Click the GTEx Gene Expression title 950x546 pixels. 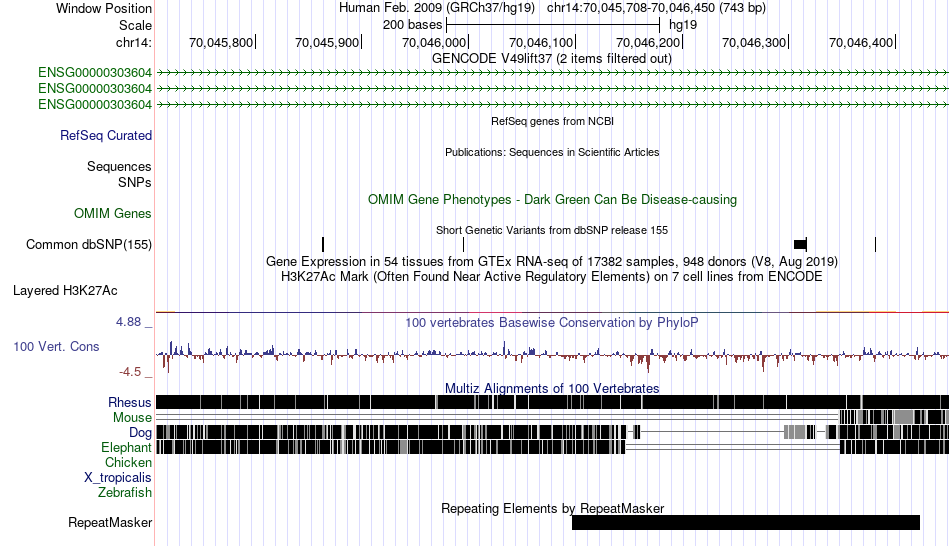[552, 262]
